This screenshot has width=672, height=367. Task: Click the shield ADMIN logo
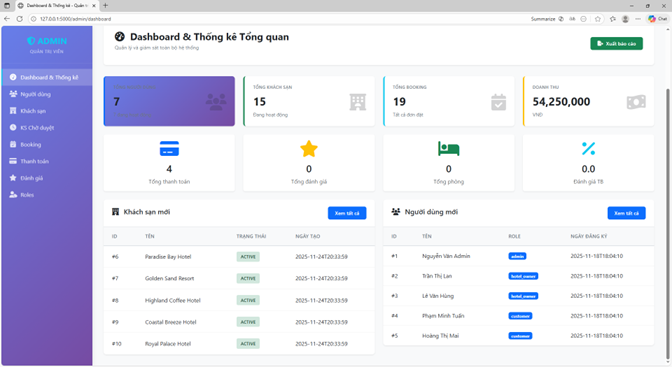pyautogui.click(x=47, y=41)
